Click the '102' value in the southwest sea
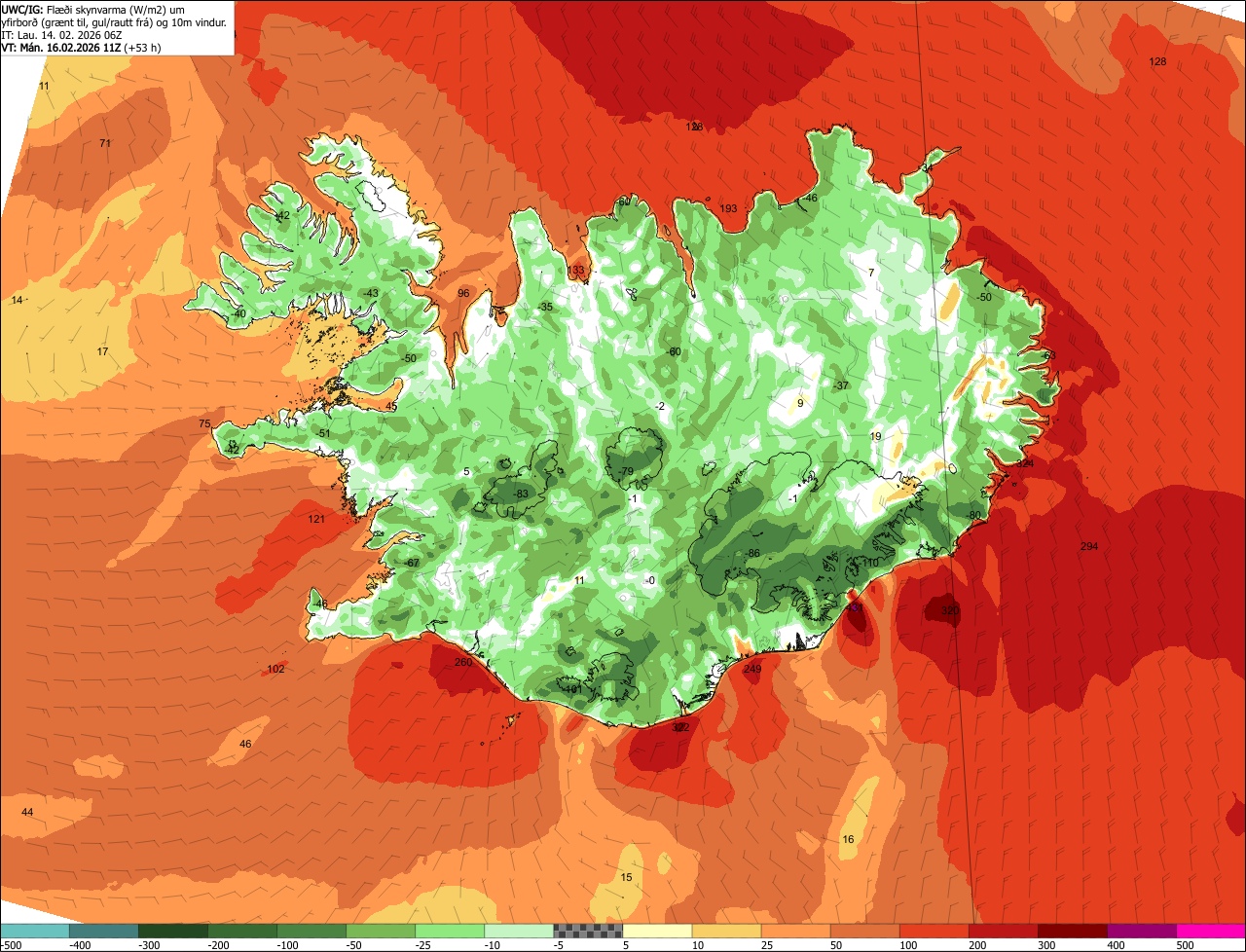1246x952 pixels. click(276, 670)
